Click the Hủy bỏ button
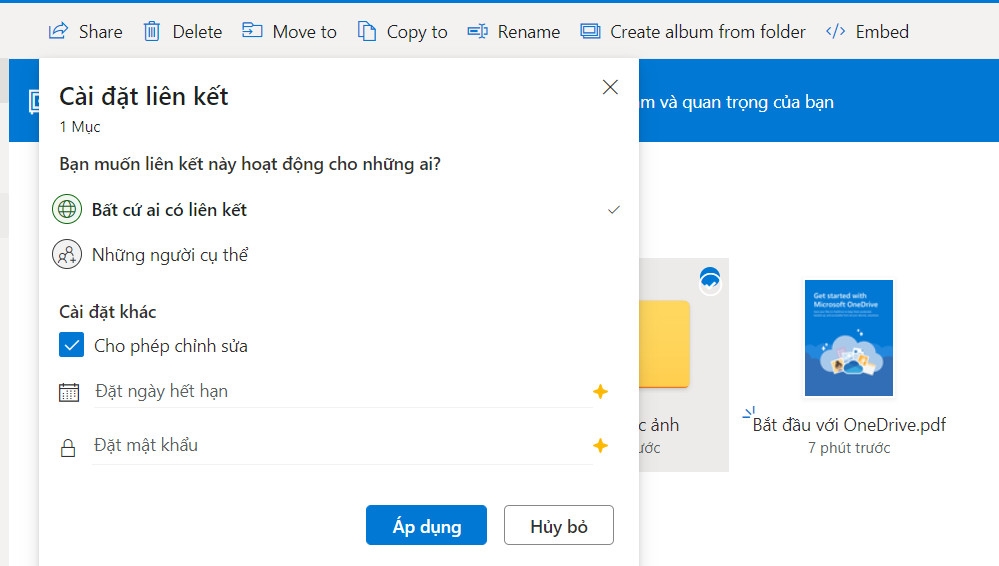This screenshot has height=566, width=999. [559, 525]
